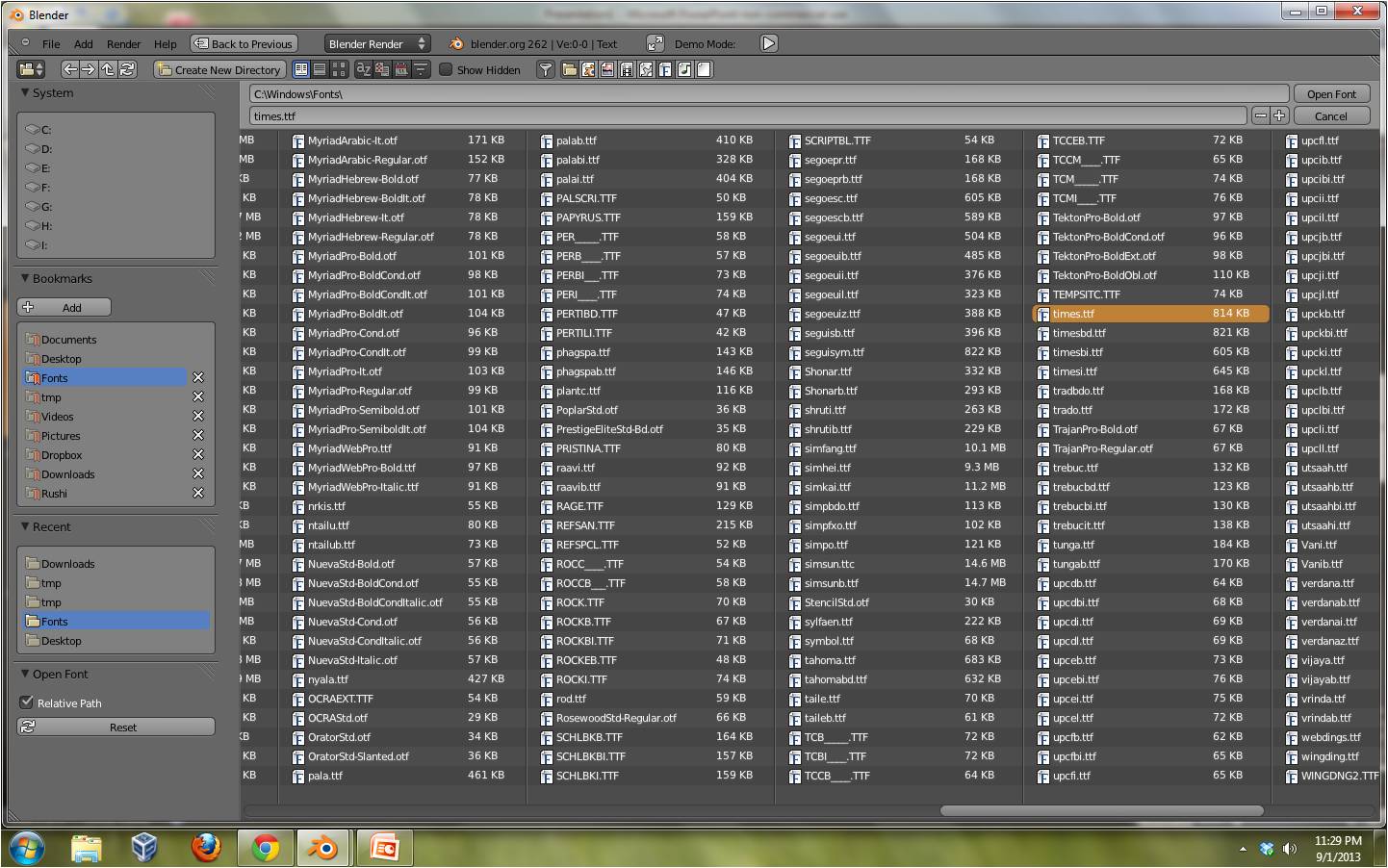Click the filename field times.ttf
Viewport: 1388px width, 868px height.
pos(749,115)
